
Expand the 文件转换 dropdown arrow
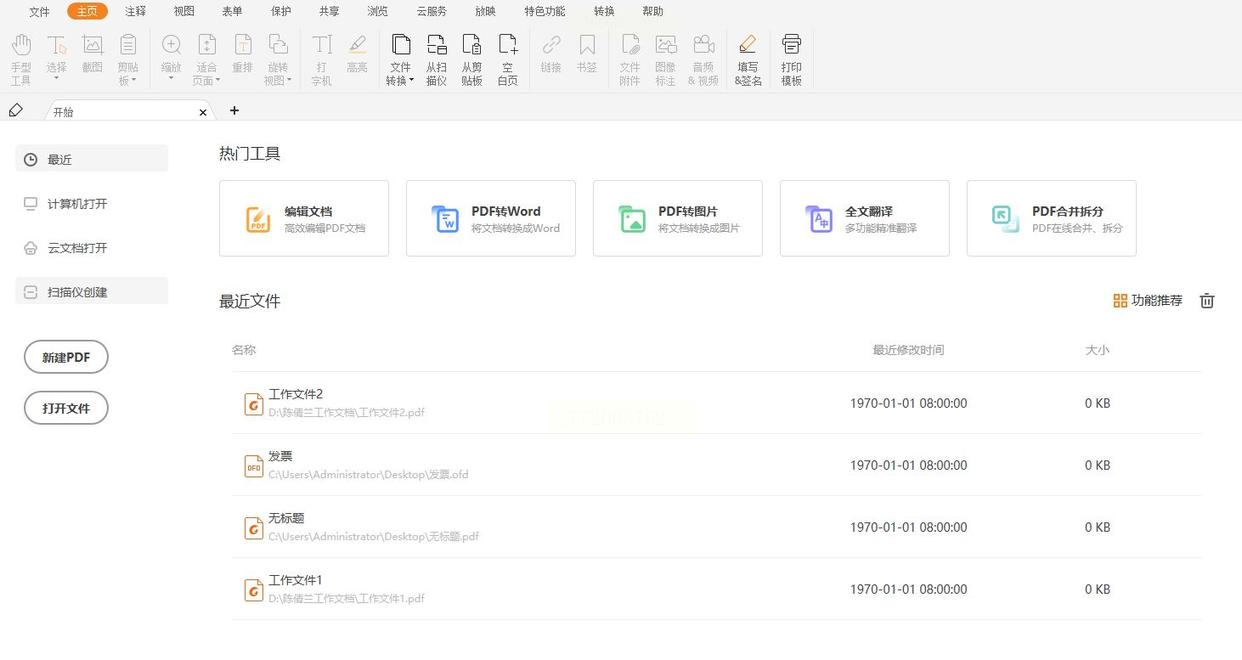pos(412,81)
